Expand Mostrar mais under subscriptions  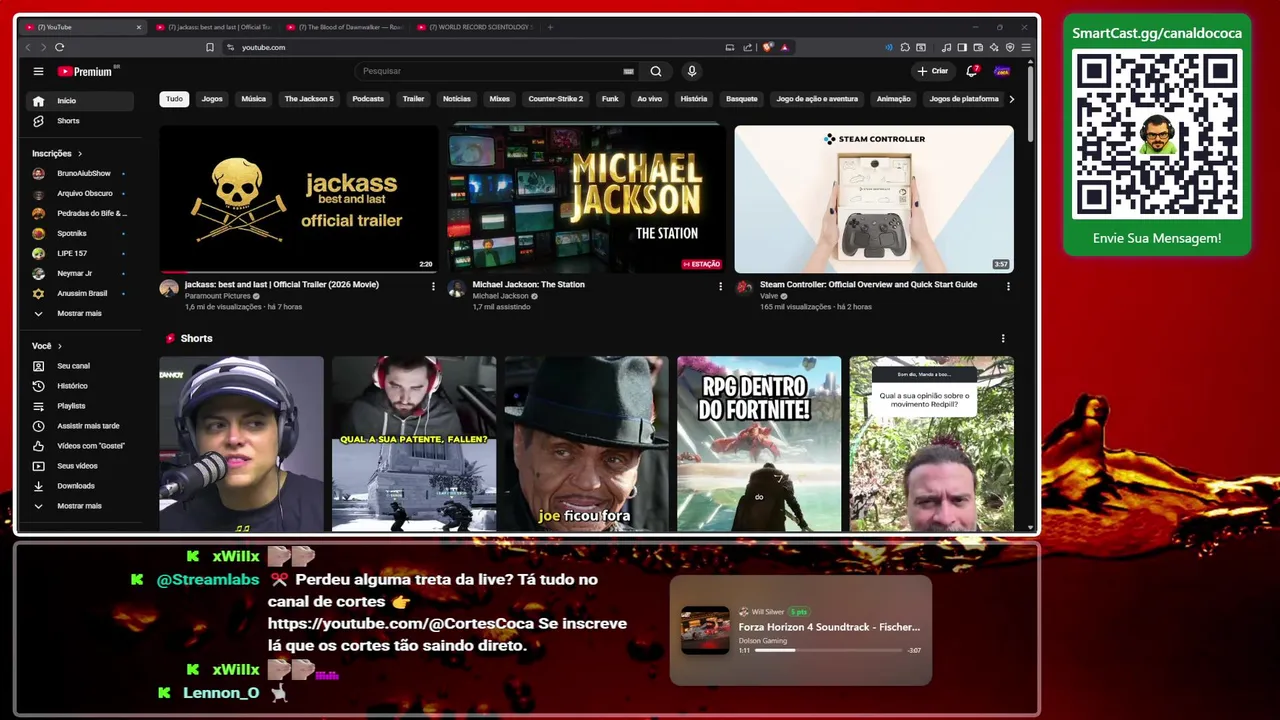(79, 314)
